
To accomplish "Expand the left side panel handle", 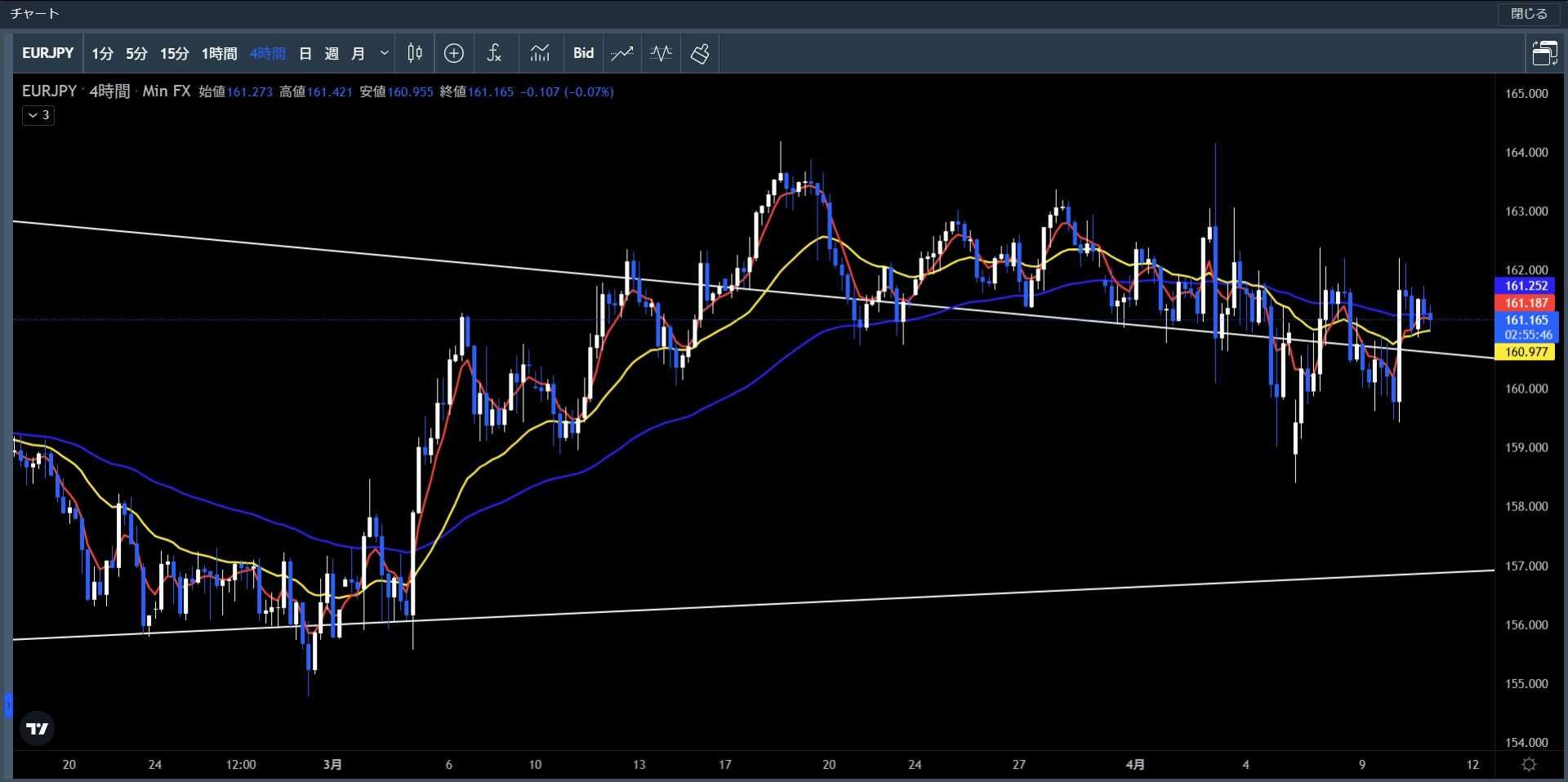I will click(8, 704).
